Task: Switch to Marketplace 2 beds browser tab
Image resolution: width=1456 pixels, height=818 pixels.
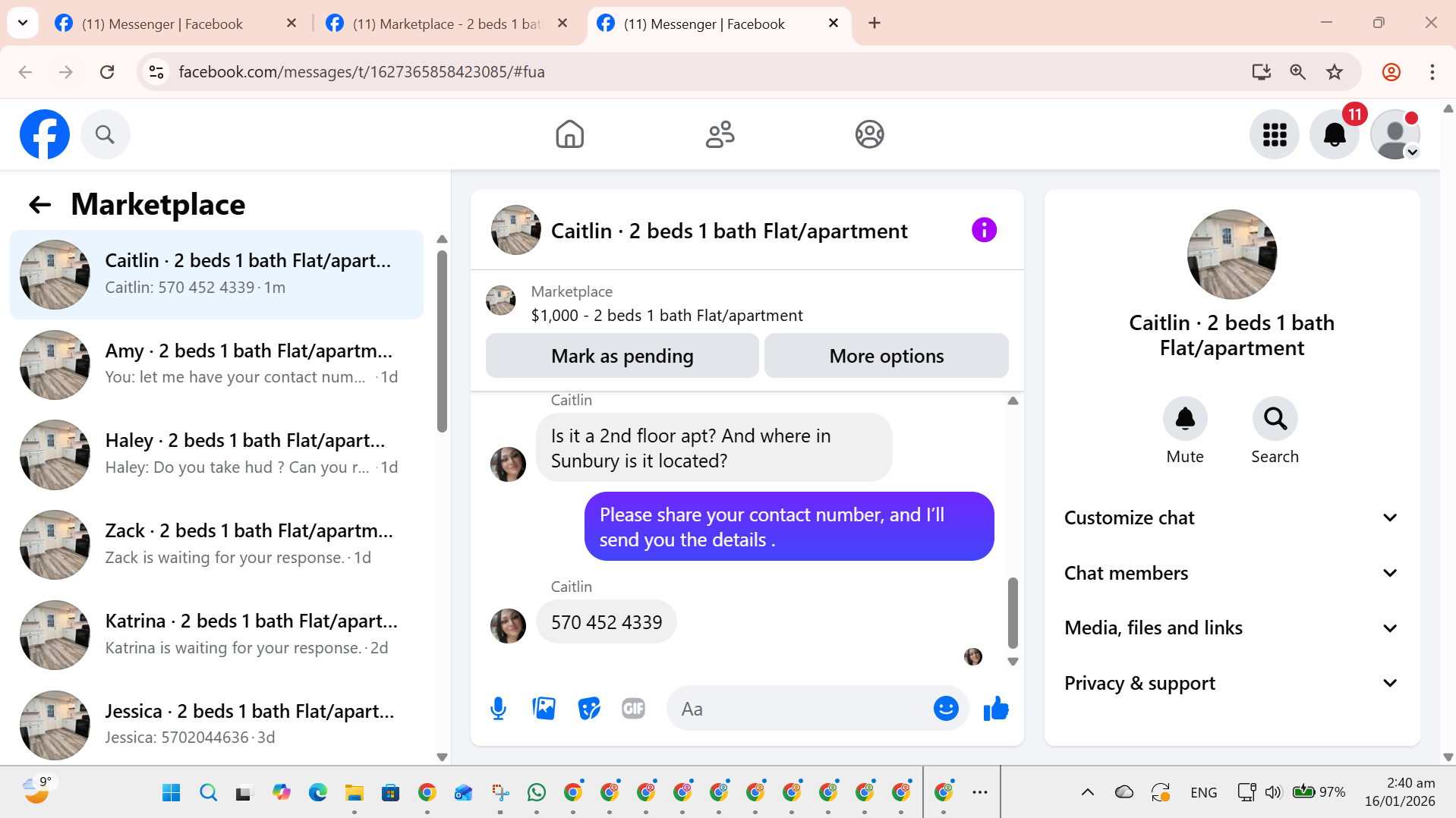Action: coord(448,24)
